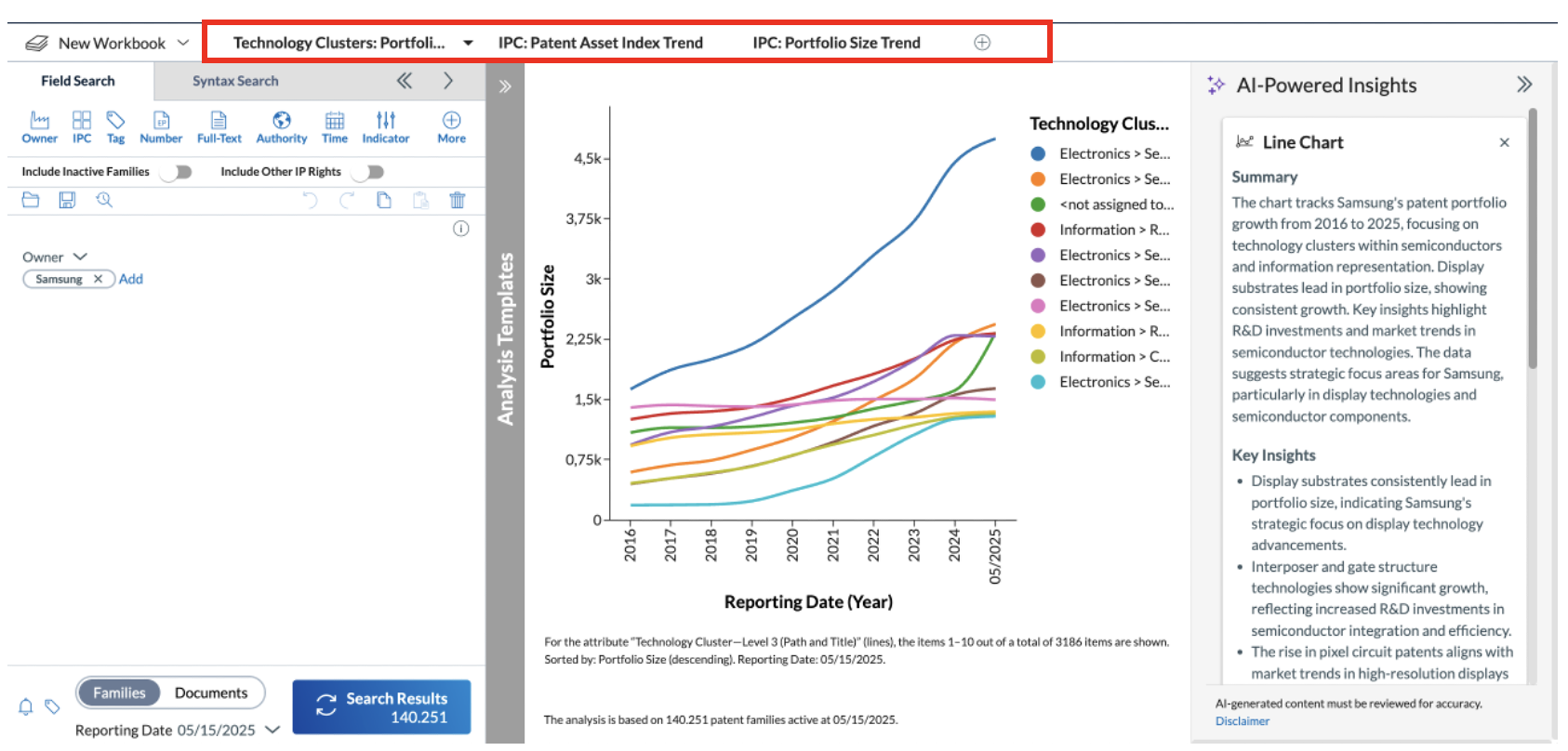Click the 'Key Insights' heading

(1273, 455)
